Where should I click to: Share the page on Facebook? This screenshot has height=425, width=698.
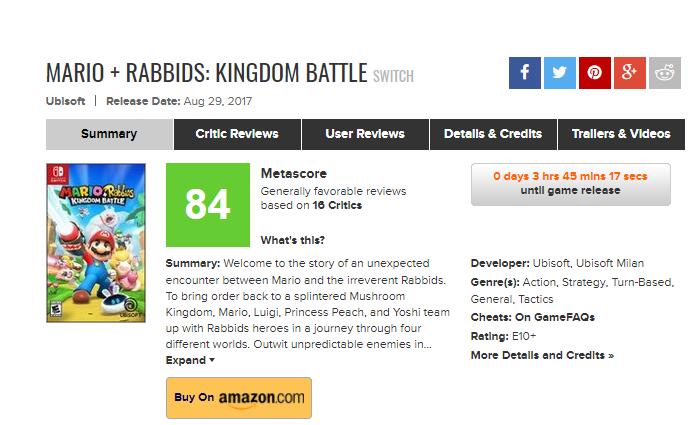coord(525,73)
